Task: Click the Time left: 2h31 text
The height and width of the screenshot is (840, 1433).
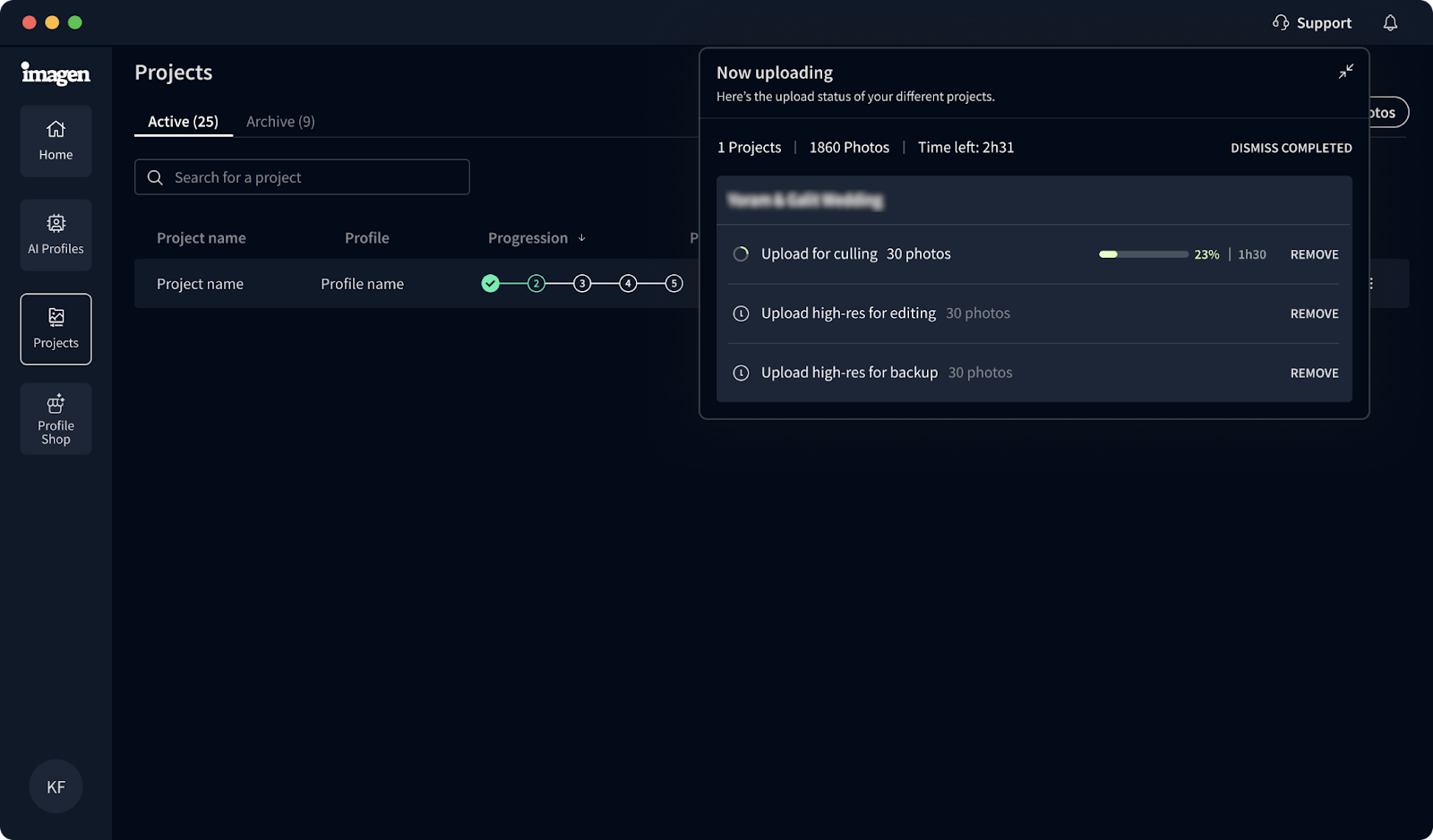Action: (965, 147)
